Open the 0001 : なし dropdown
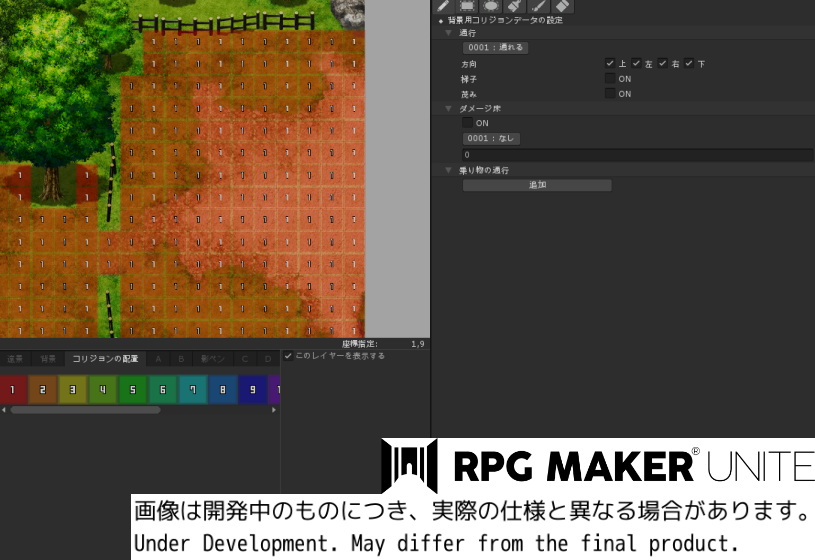815x560 pixels. pos(491,138)
